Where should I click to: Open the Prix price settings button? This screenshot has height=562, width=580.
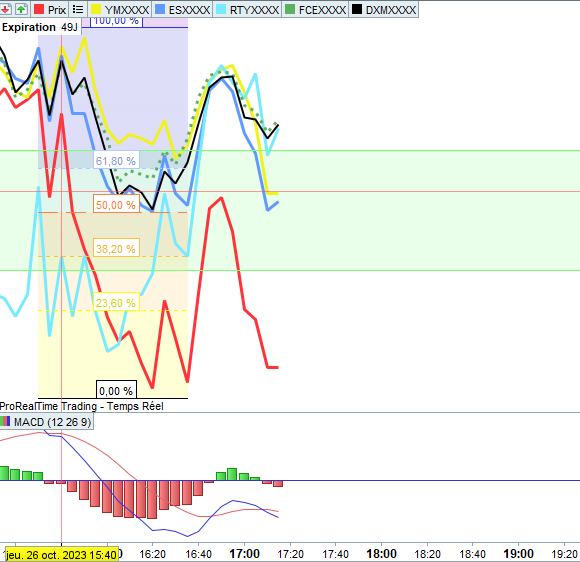(49, 10)
